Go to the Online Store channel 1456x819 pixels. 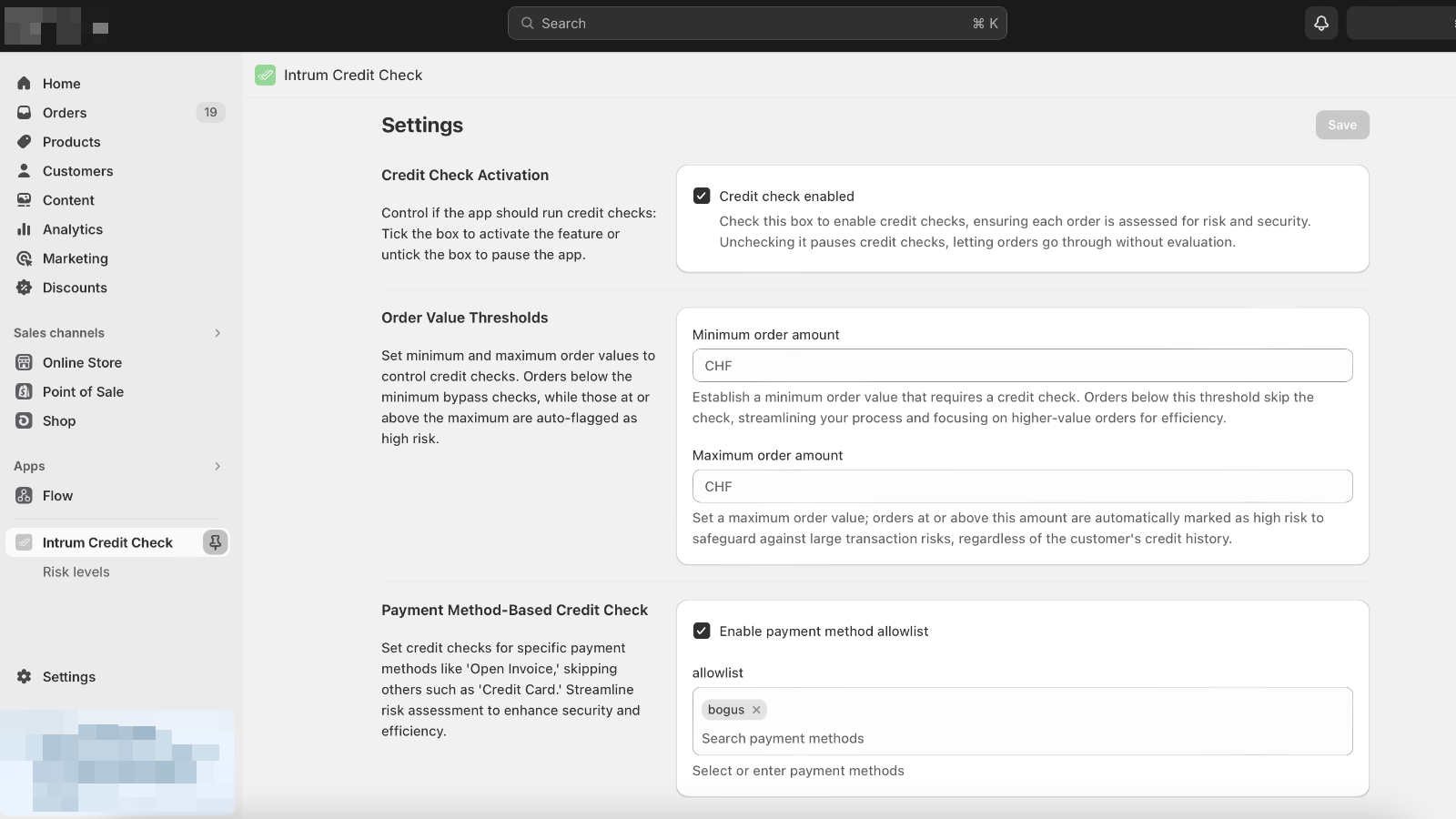[x=82, y=362]
